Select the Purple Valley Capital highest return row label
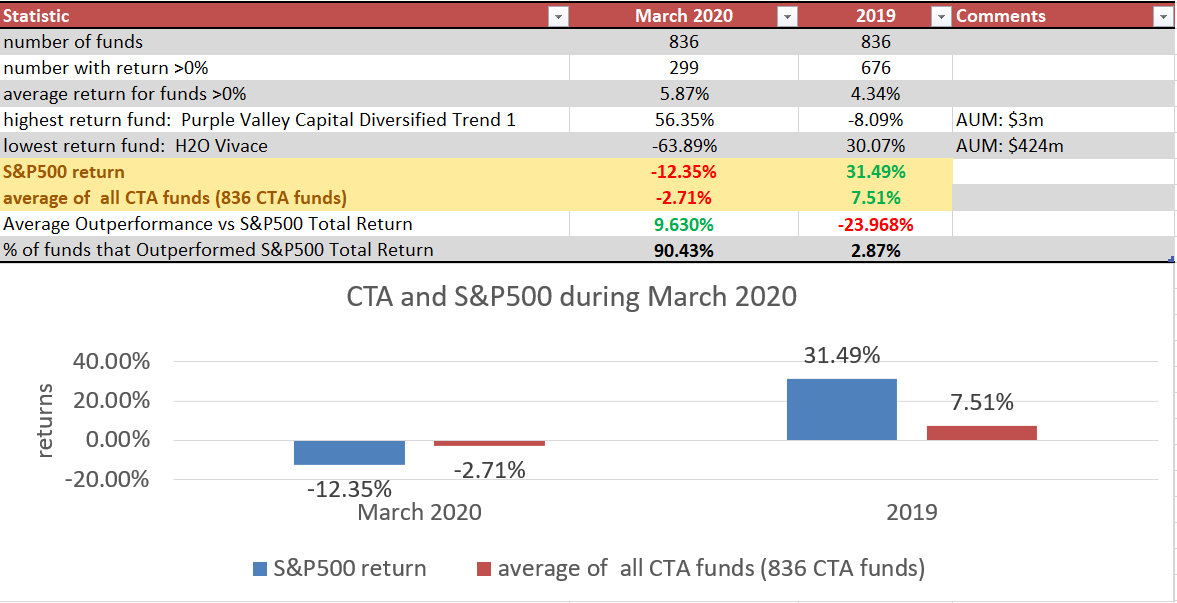The height and width of the screenshot is (603, 1177). [259, 120]
